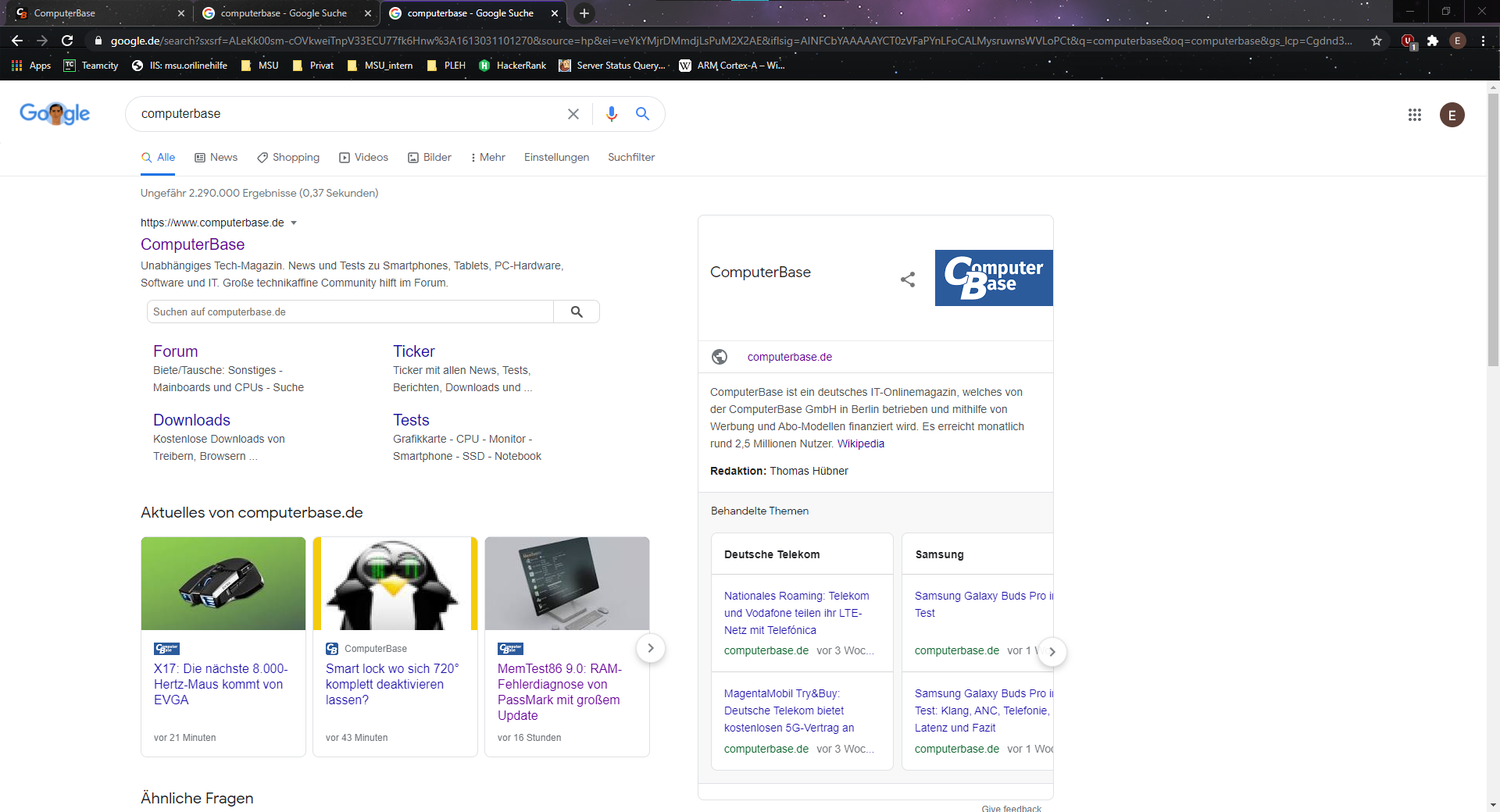1500x812 pixels.
Task: Select the Alle results tab
Action: click(x=158, y=158)
